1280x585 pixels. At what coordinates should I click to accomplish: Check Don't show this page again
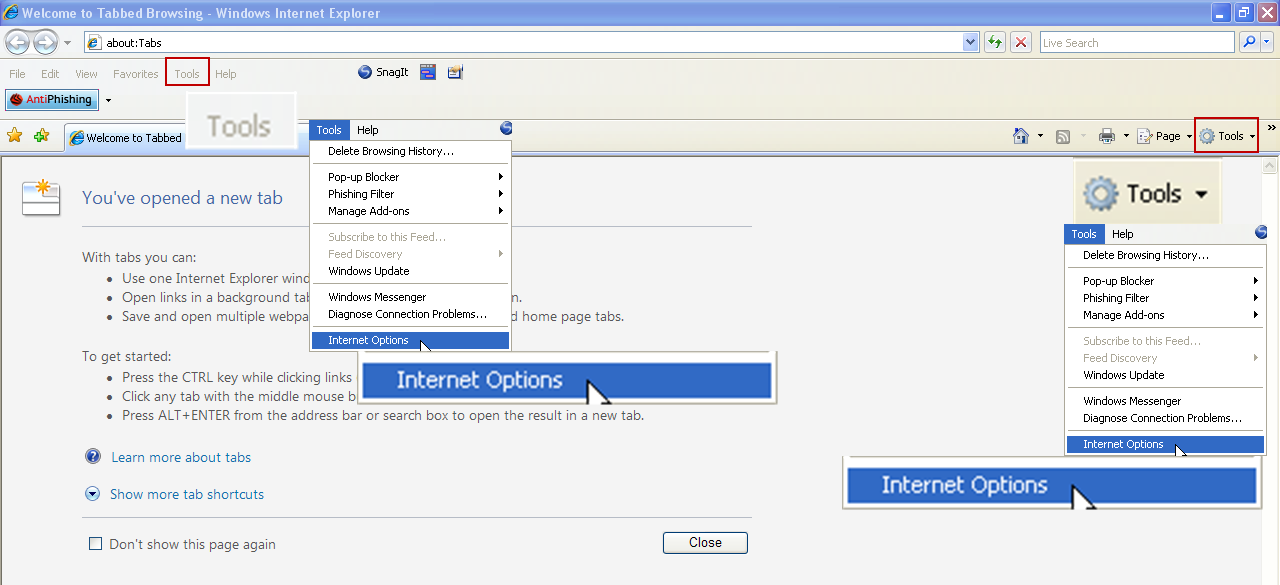click(96, 544)
